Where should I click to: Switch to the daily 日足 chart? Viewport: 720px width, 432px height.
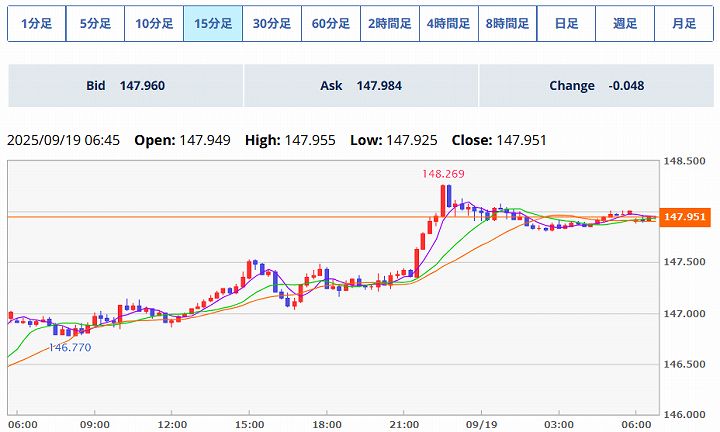[566, 23]
